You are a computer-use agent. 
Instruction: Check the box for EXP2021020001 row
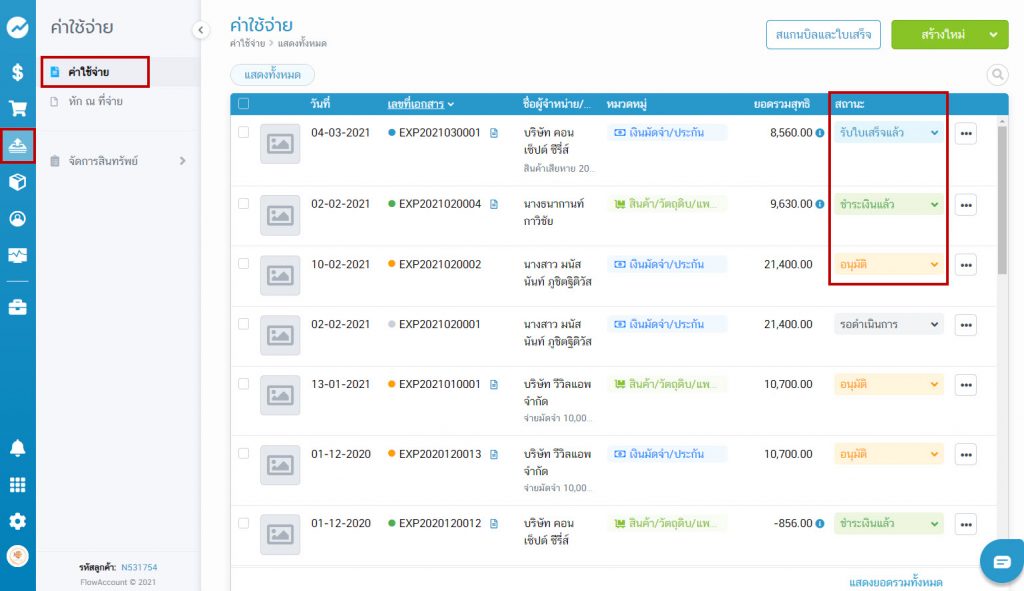click(244, 324)
